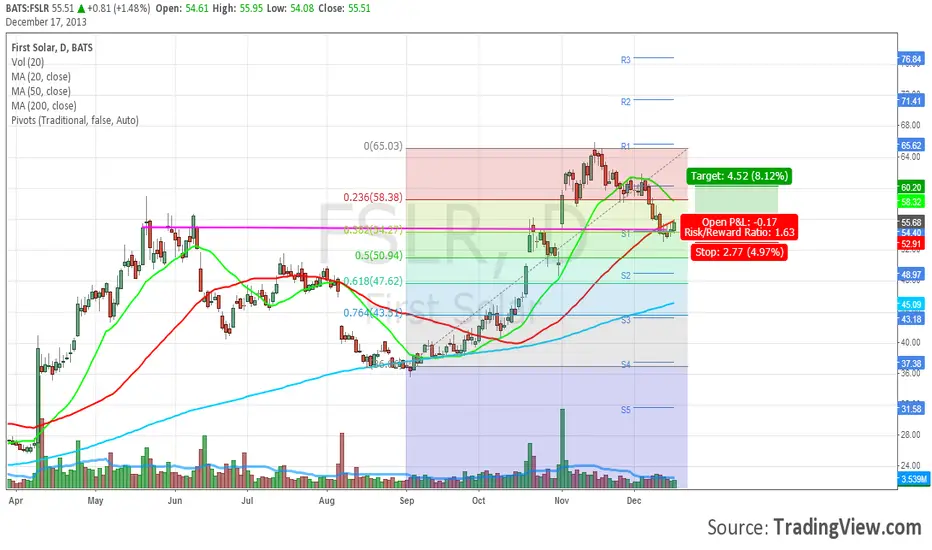Select the Pivots (Traditional, false, Auto) legend
This screenshot has width=932, height=550.
pyautogui.click(x=75, y=120)
